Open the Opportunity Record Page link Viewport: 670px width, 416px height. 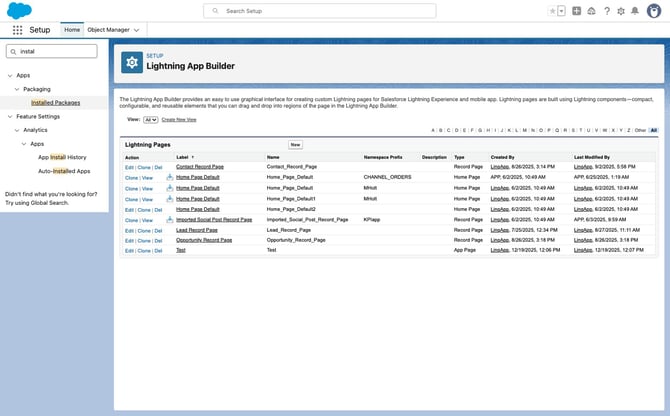click(204, 240)
